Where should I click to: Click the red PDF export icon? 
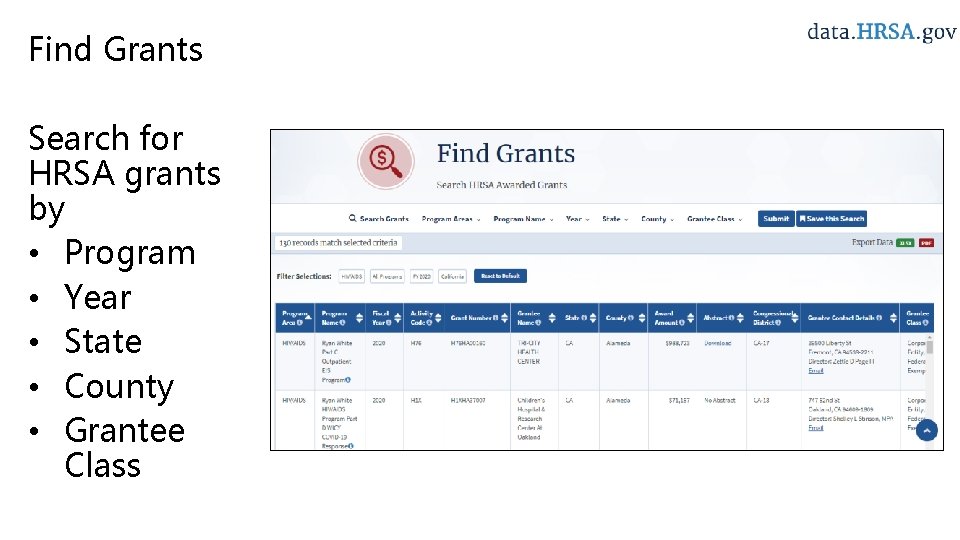click(x=926, y=243)
